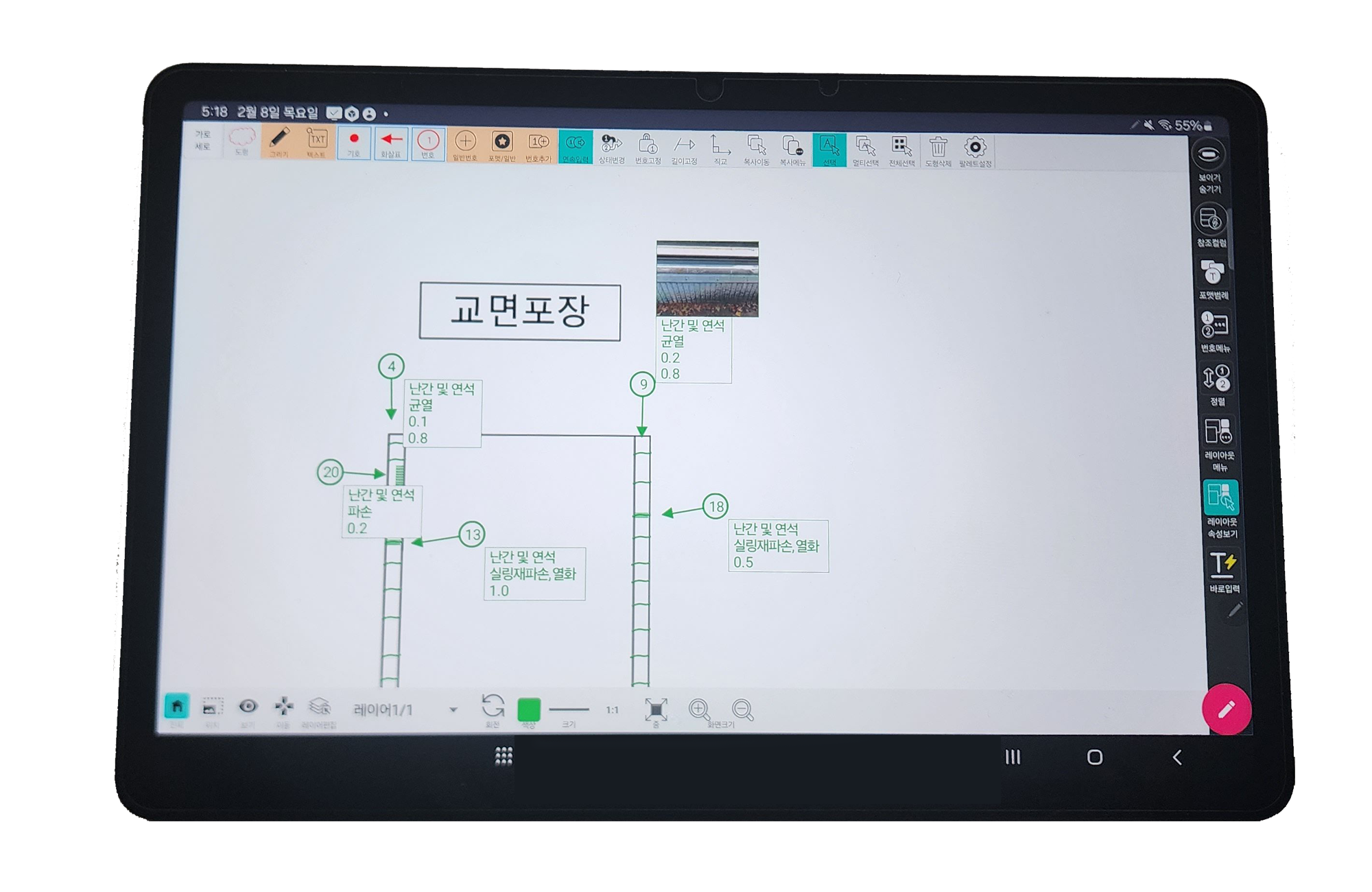The image size is (1372, 892).
Task: Click the 회전 rotate icon
Action: (x=493, y=707)
